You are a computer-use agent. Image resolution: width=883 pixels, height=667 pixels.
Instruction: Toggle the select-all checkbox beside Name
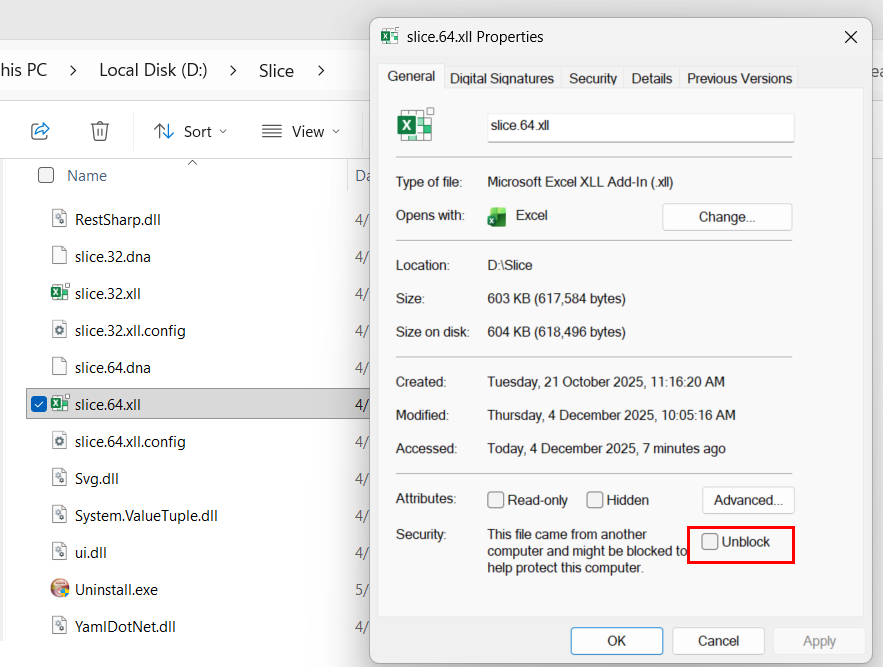pyautogui.click(x=46, y=175)
